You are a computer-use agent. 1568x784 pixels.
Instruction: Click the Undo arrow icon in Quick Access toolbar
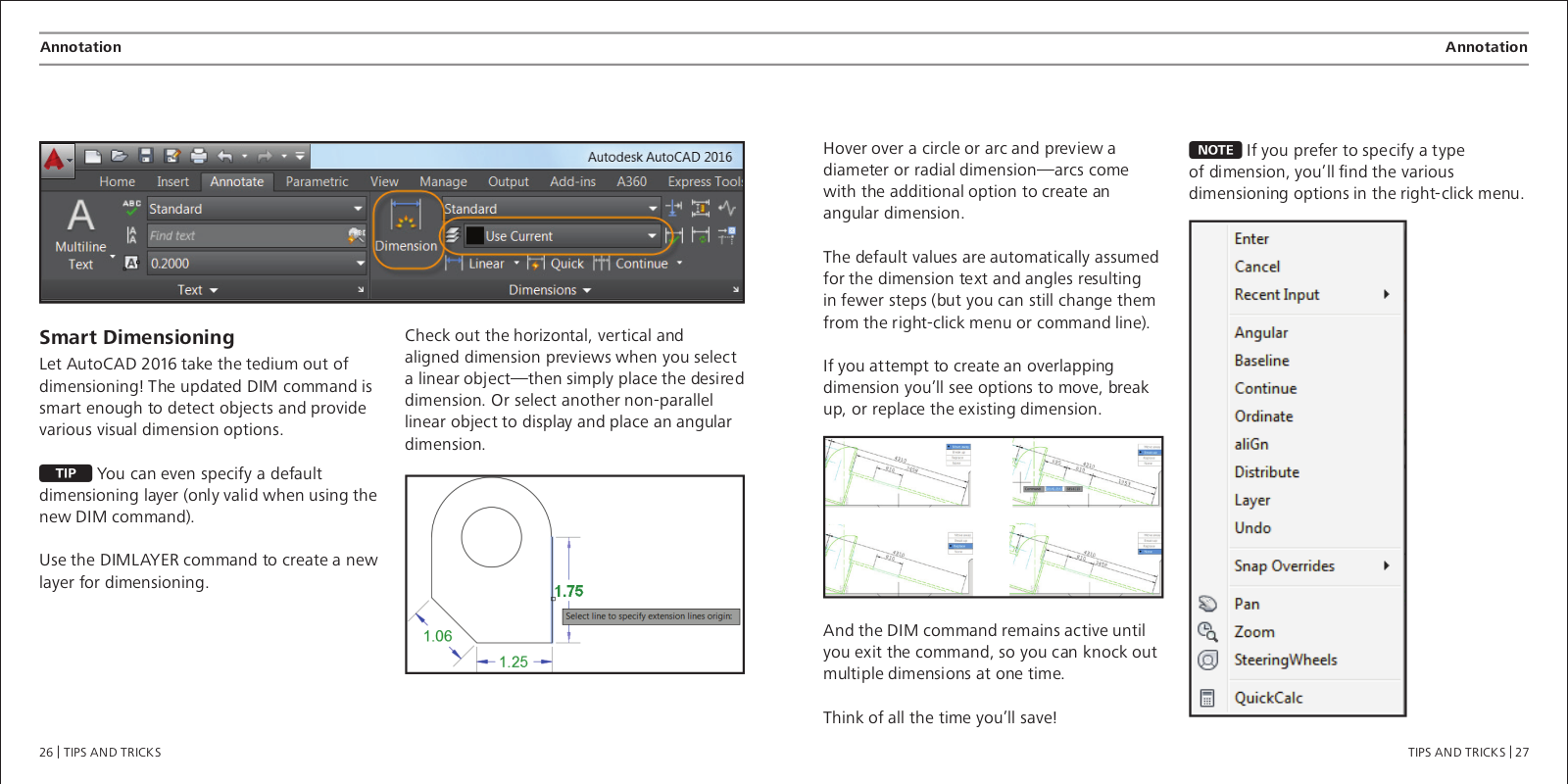(x=225, y=156)
